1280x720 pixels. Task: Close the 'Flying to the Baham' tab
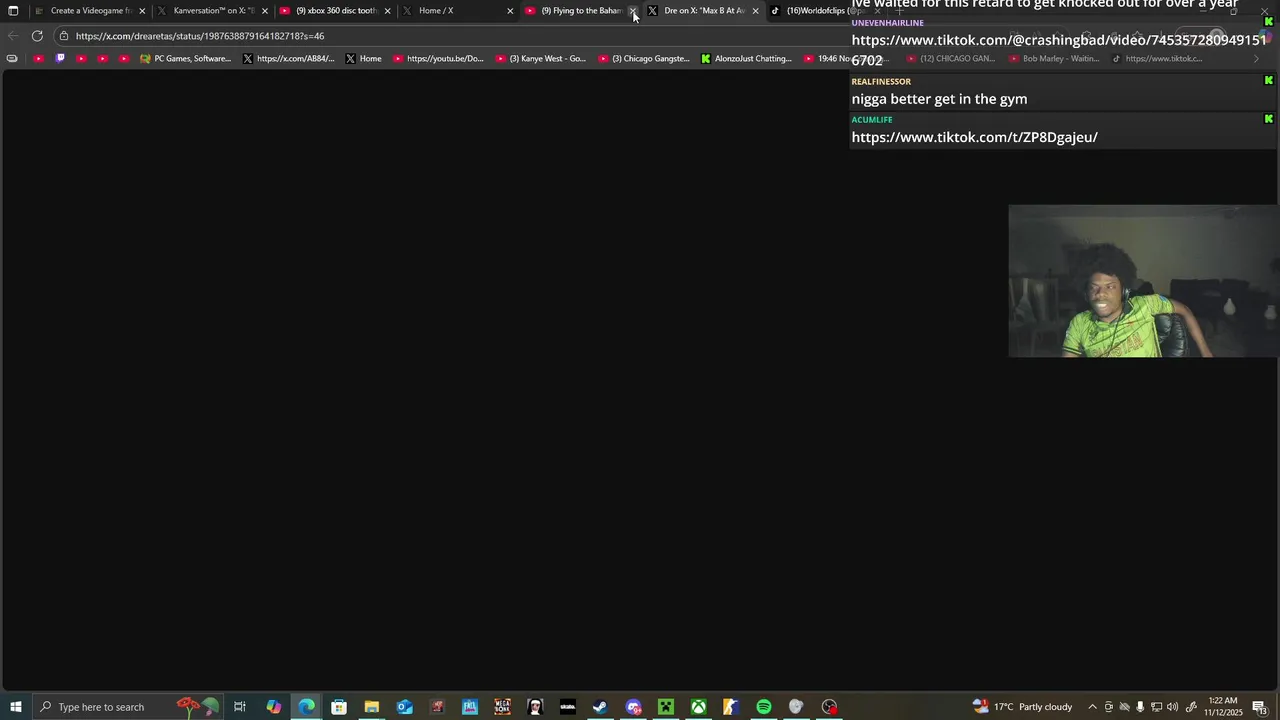633,11
